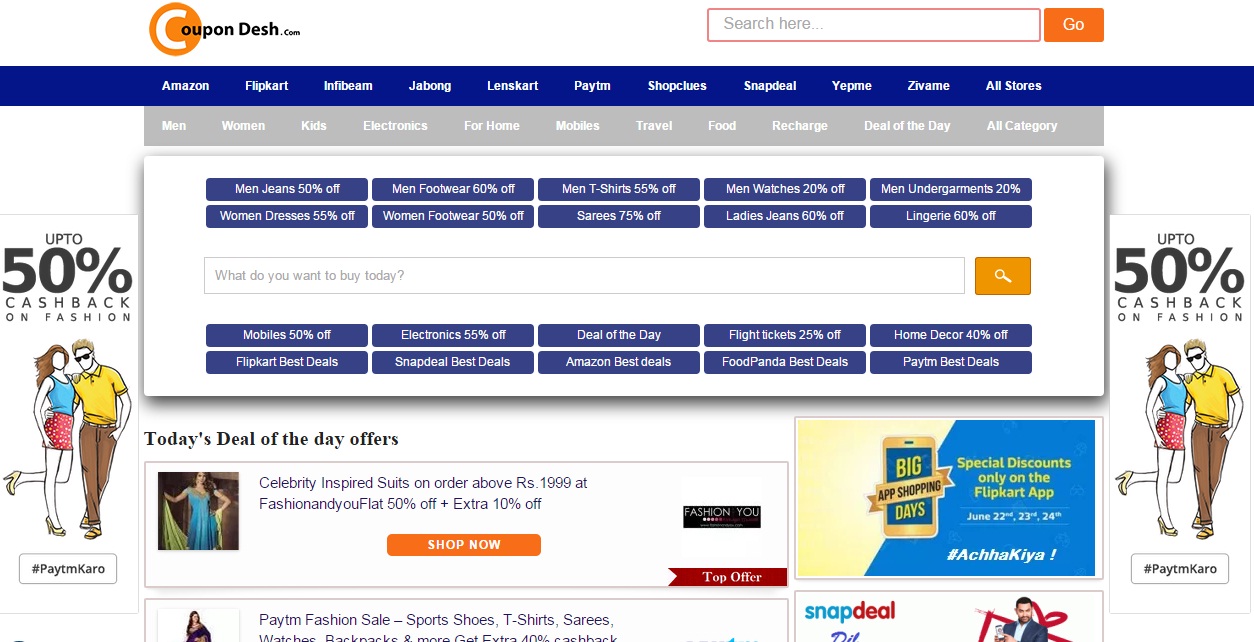This screenshot has width=1254, height=642.
Task: Click the orange SHOP NOW button
Action: coord(464,545)
